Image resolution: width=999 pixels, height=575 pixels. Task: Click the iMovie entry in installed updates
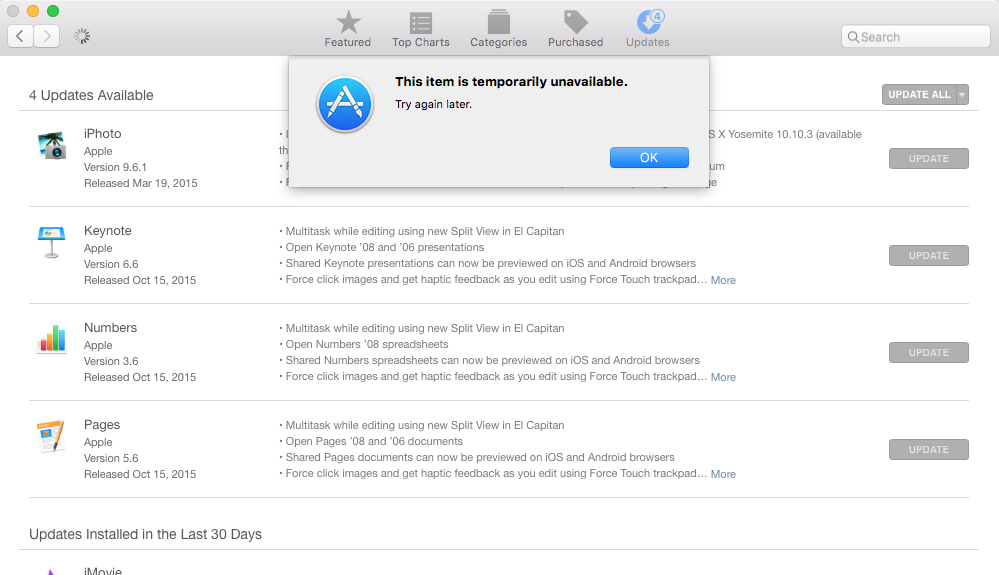click(103, 570)
